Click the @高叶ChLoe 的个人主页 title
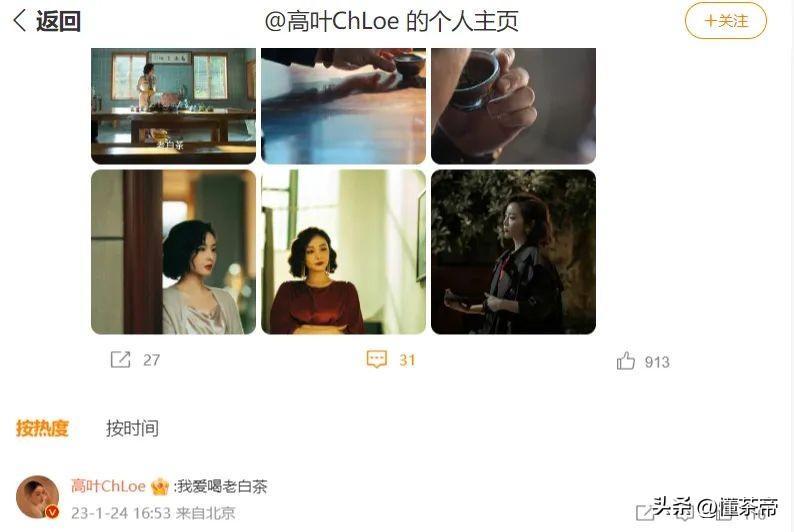794x532 pixels. (x=391, y=21)
